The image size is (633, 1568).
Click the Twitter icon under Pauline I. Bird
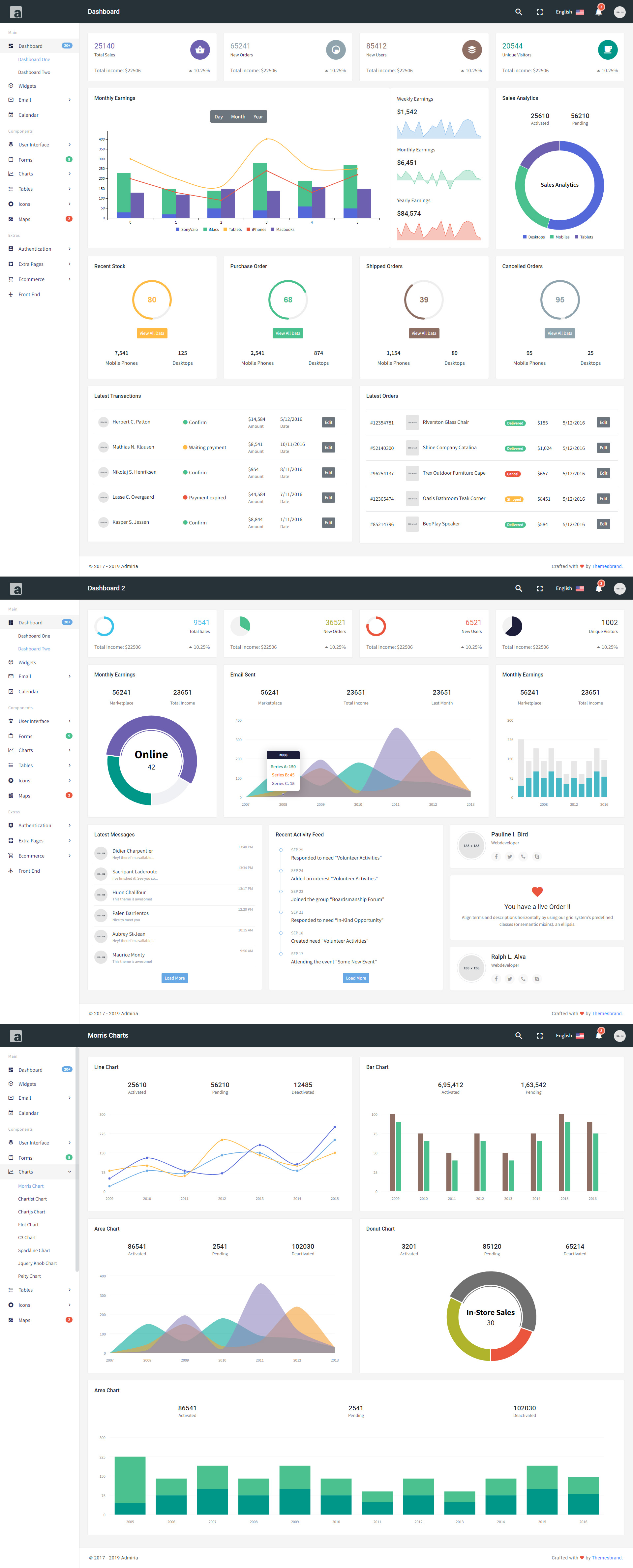[x=509, y=857]
